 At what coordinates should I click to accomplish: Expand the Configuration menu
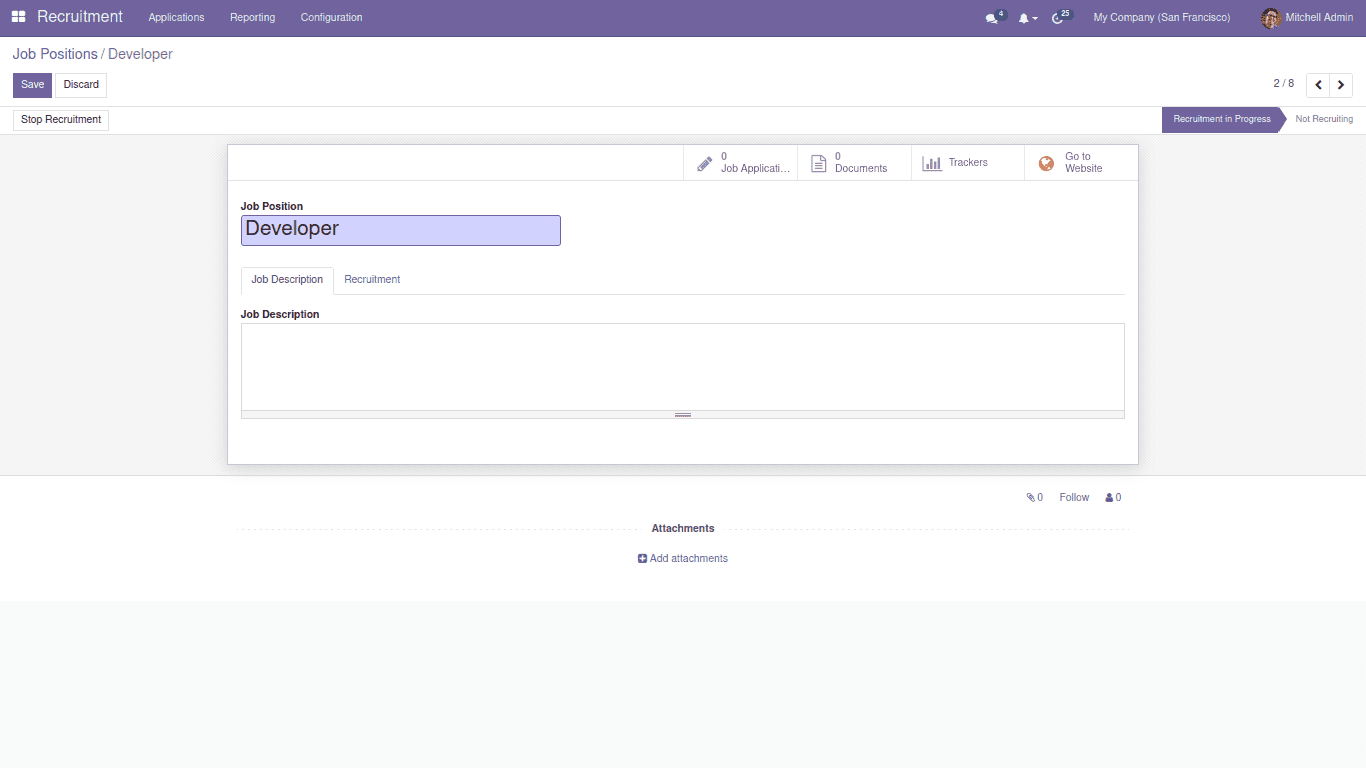(331, 17)
